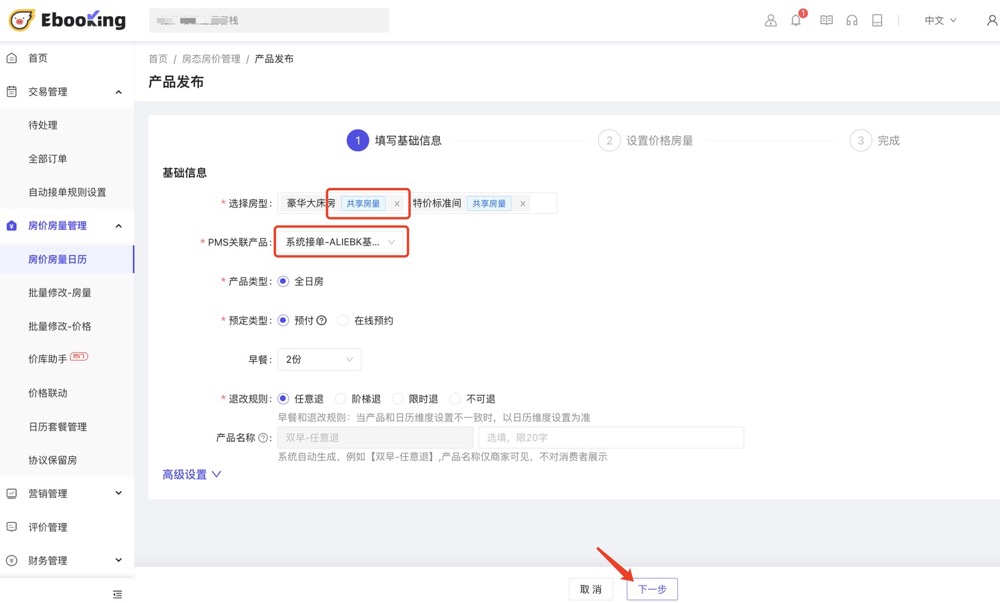This screenshot has height=603, width=1000.
Task: Click the optional product name input field
Action: coord(610,438)
